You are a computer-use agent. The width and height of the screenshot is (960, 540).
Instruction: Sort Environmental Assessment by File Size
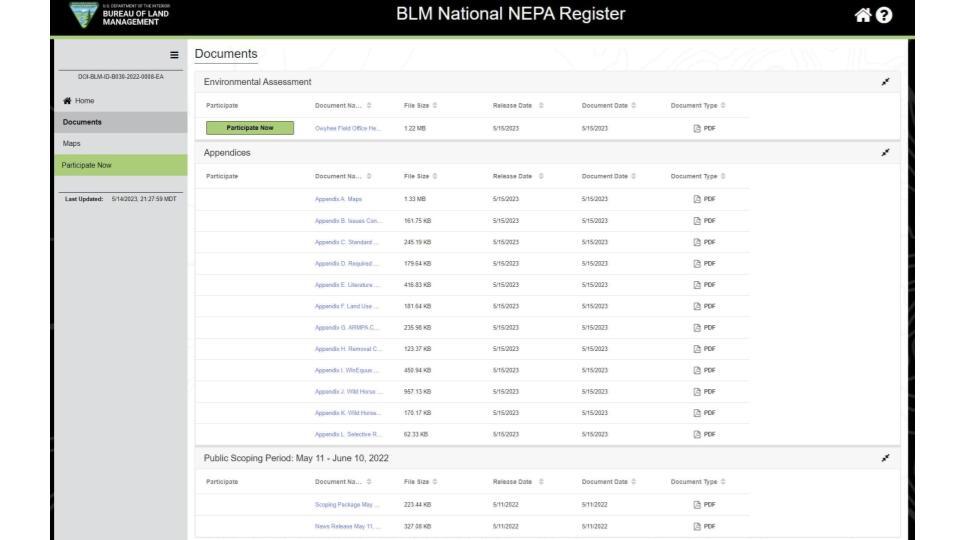click(435, 105)
